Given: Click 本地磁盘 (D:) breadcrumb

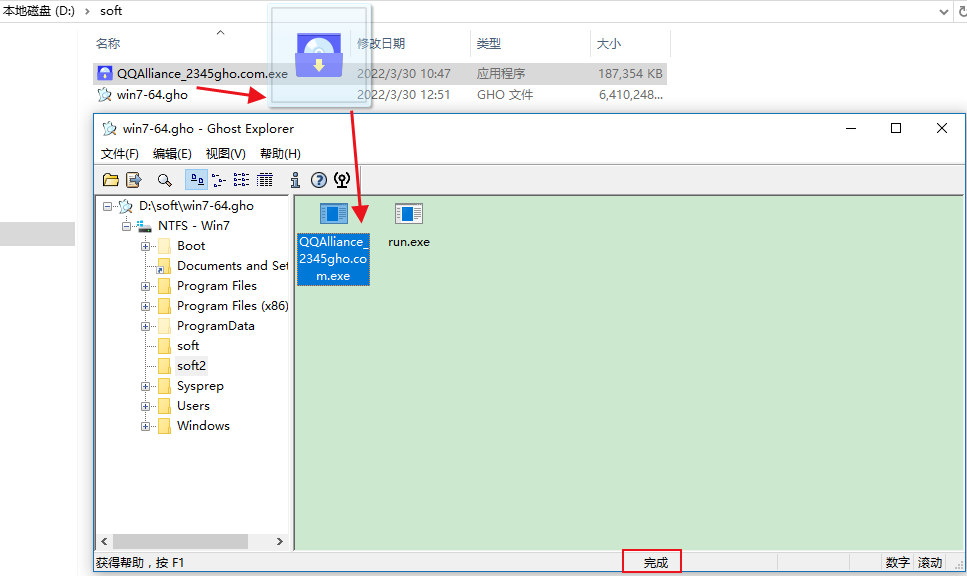Looking at the screenshot, I should (x=39, y=11).
